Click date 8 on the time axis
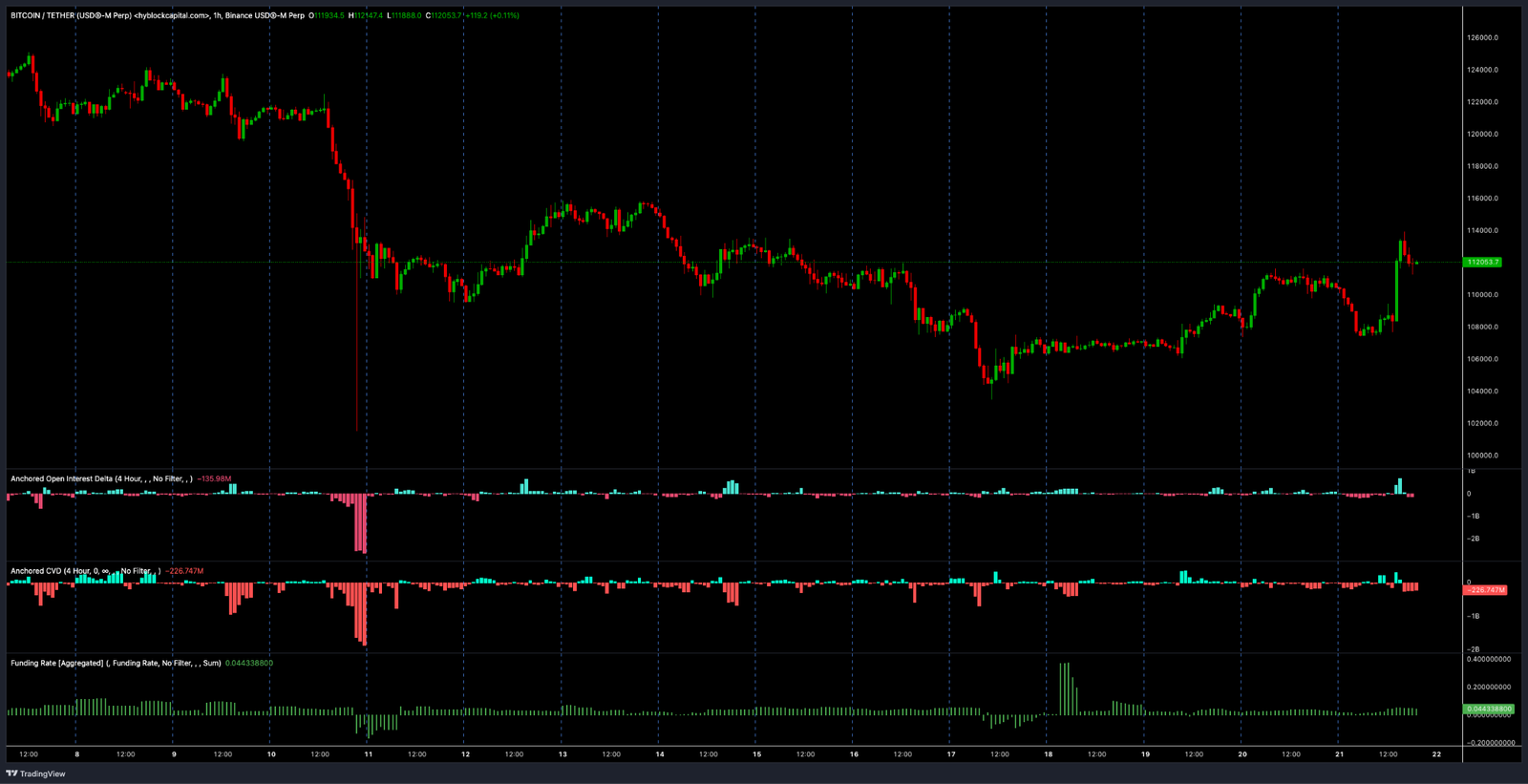Image resolution: width=1528 pixels, height=784 pixels. pyautogui.click(x=77, y=754)
